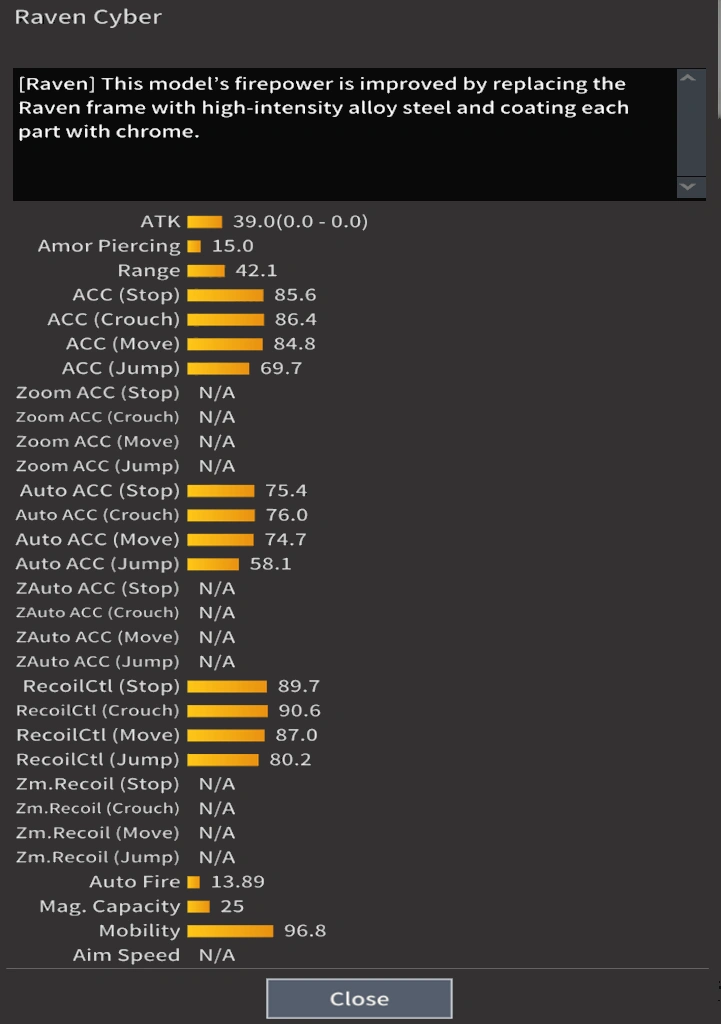Select the Range stat bar

click(x=206, y=271)
